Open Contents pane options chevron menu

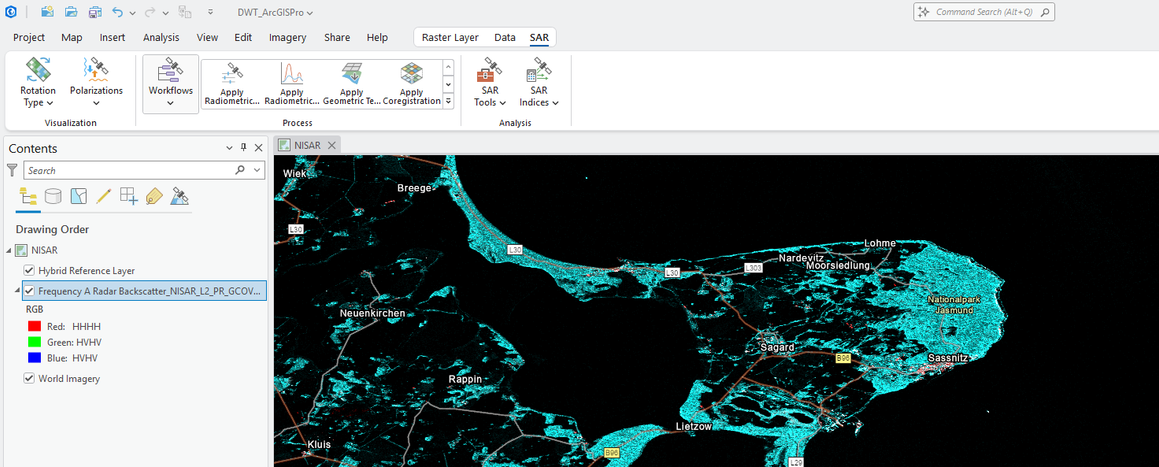229,149
